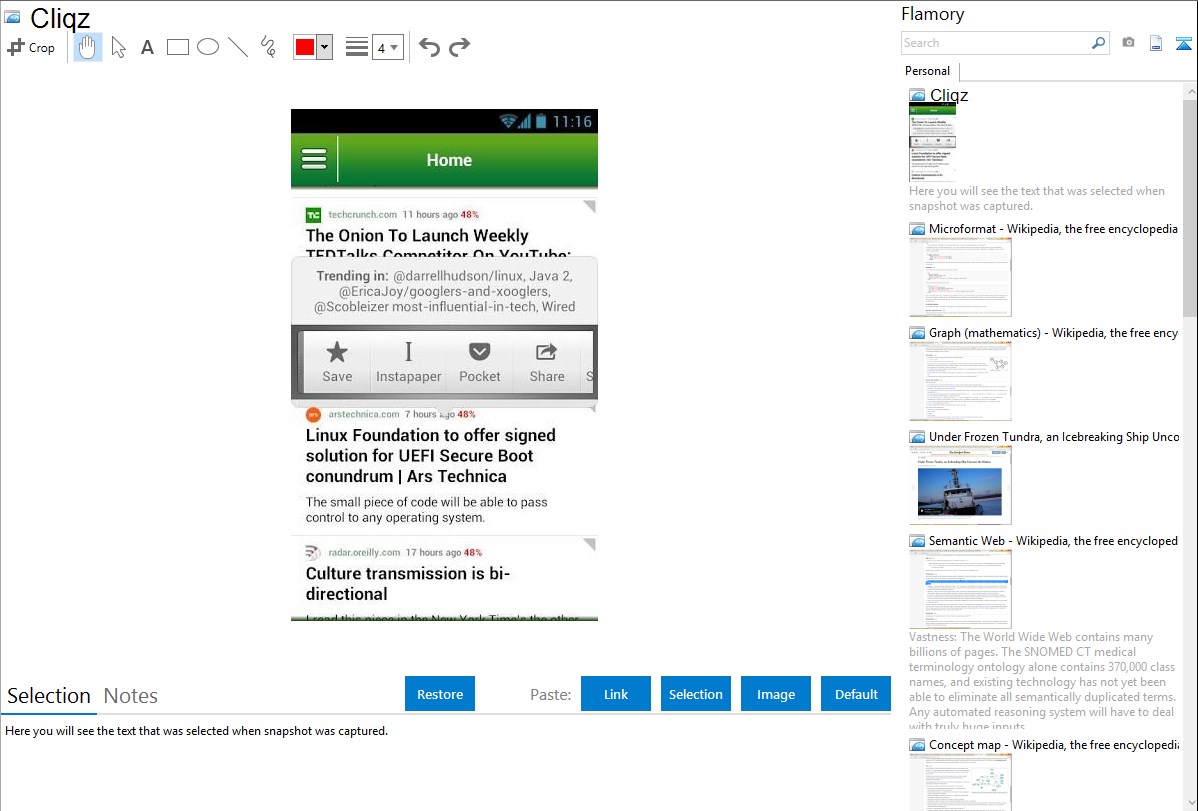Undo the last edit
Screen dimensions: 1198x811
coord(429,47)
